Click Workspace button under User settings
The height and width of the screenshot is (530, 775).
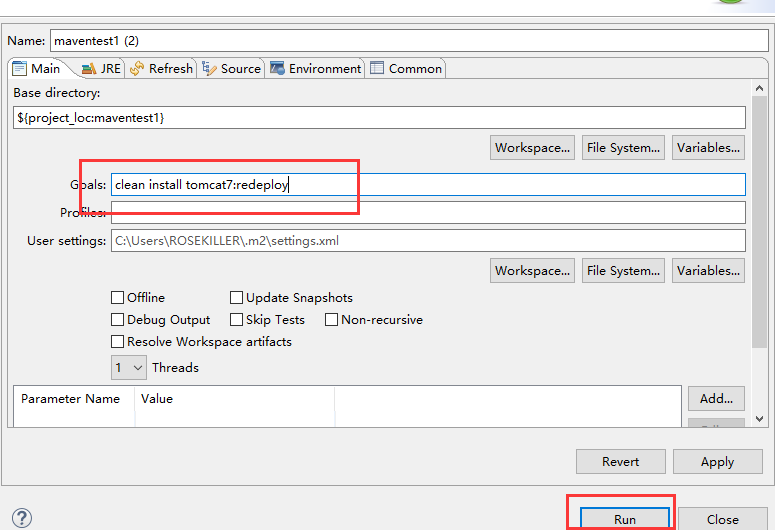click(532, 271)
